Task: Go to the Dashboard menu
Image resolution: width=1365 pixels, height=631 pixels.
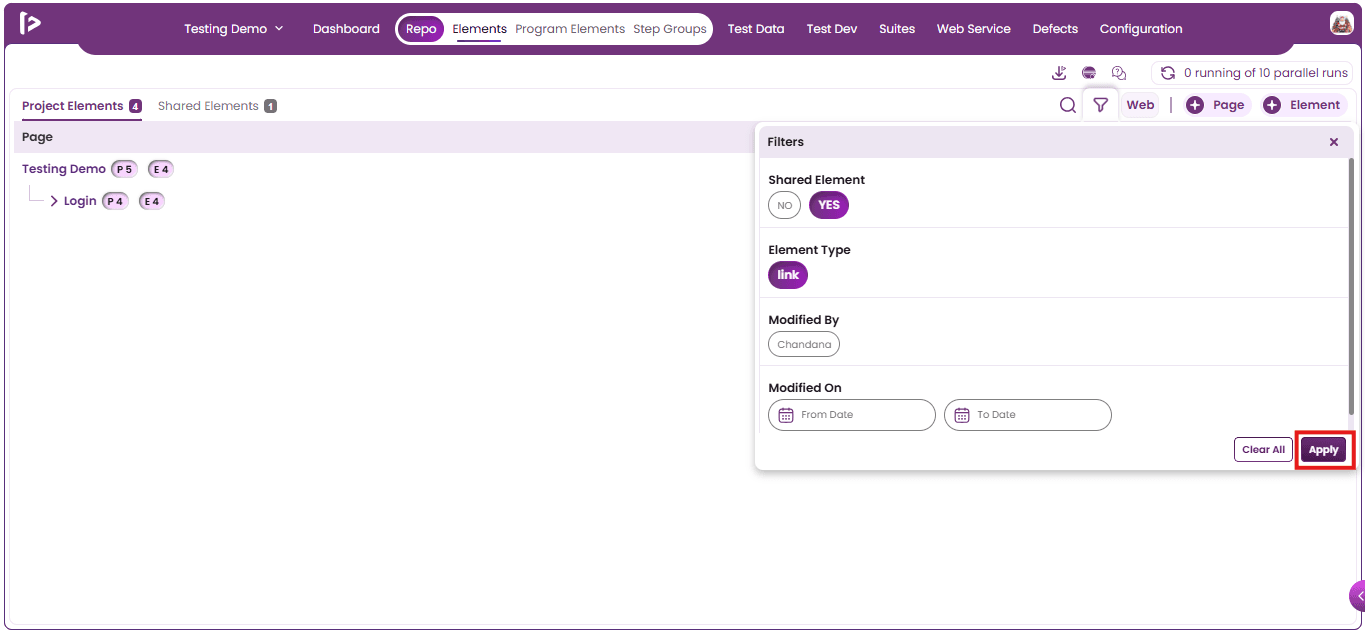Action: pyautogui.click(x=346, y=29)
